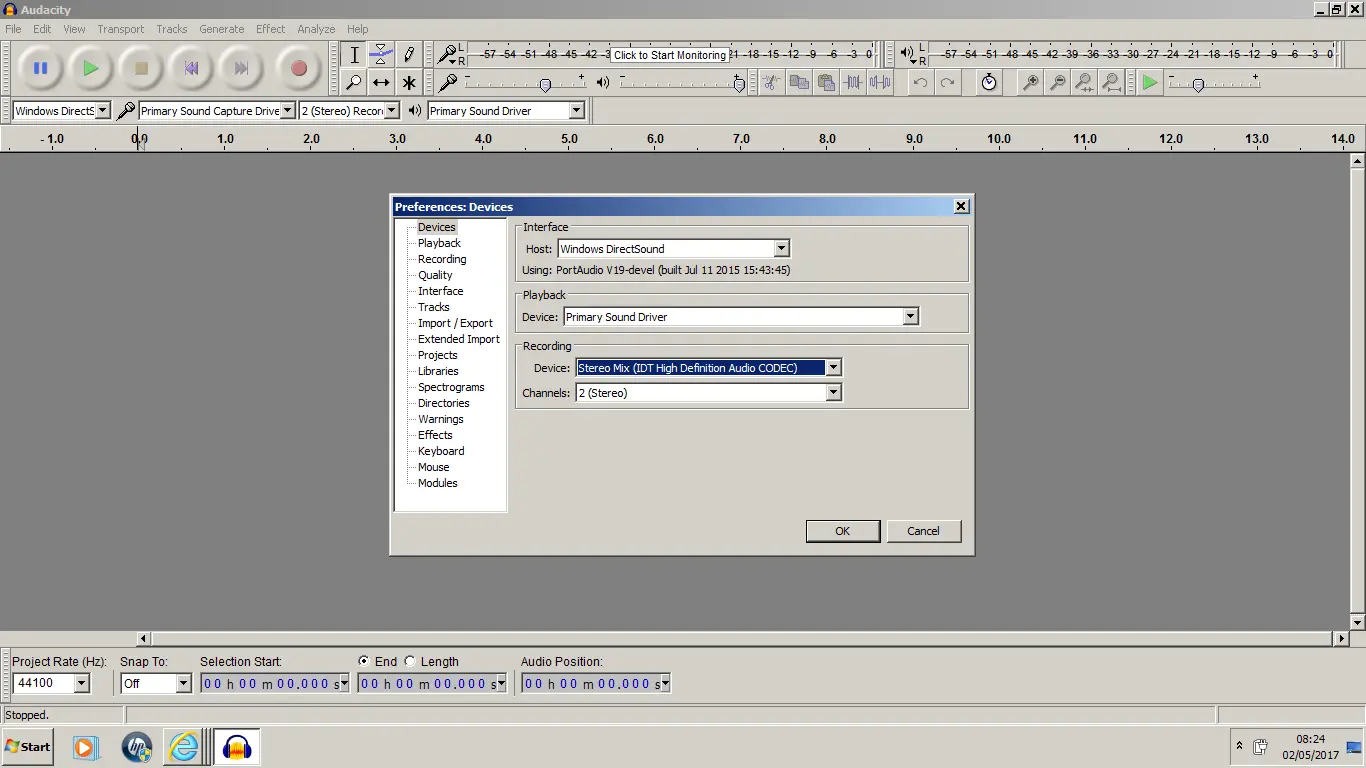Click the Fit Project zoom icon
The width and height of the screenshot is (1366, 768).
pos(1111,82)
